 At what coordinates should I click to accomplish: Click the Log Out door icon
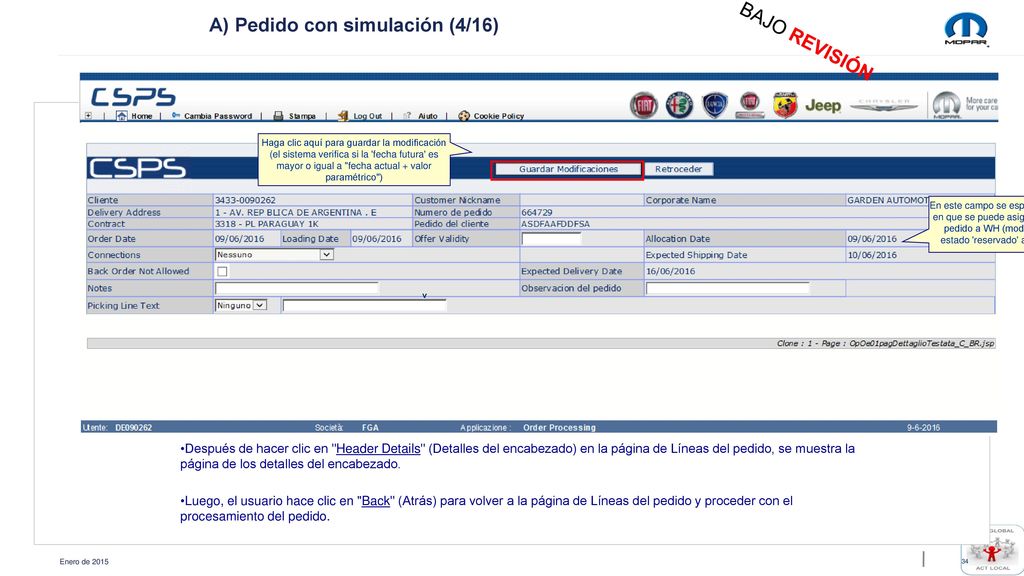click(343, 116)
